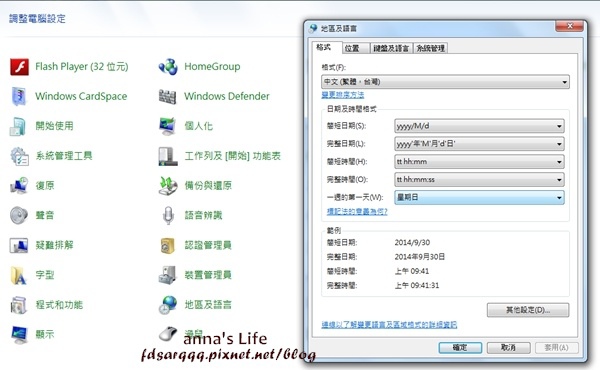Viewport: 600px width, 370px height.
Task: Open 地區及語言 globe icon in control panel
Action: (x=168, y=305)
